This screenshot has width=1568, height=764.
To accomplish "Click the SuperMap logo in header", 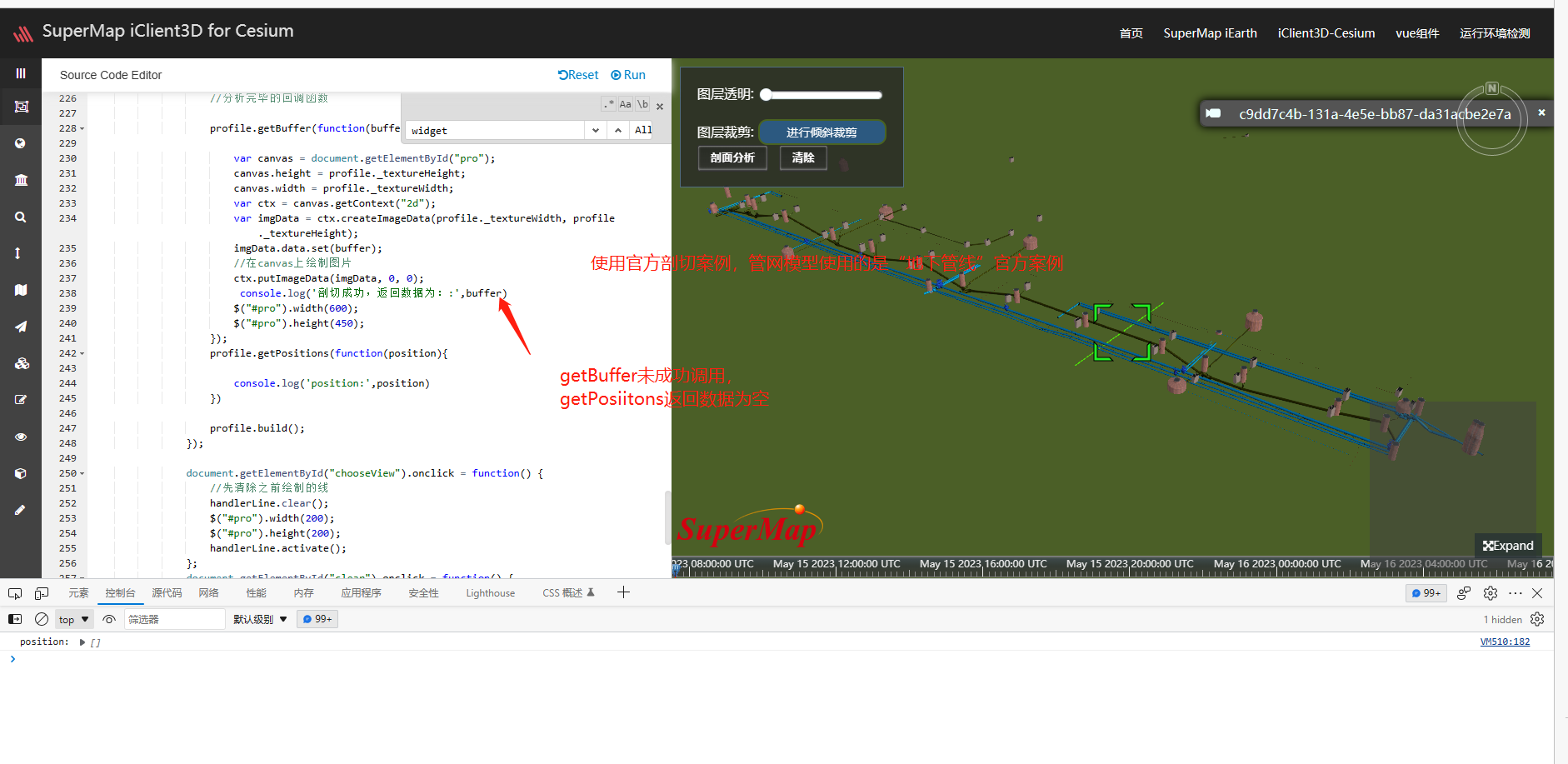I will coord(23,32).
